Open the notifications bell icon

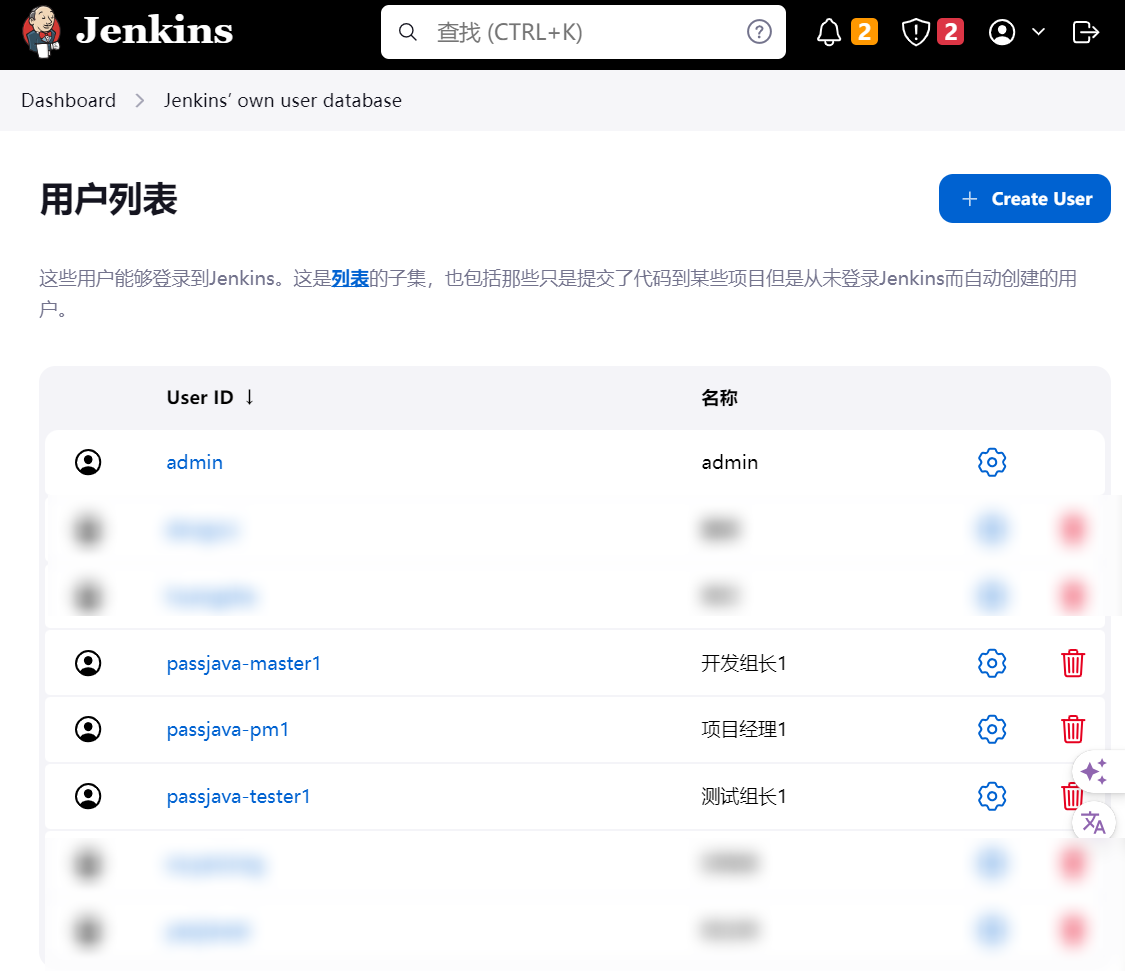[829, 33]
